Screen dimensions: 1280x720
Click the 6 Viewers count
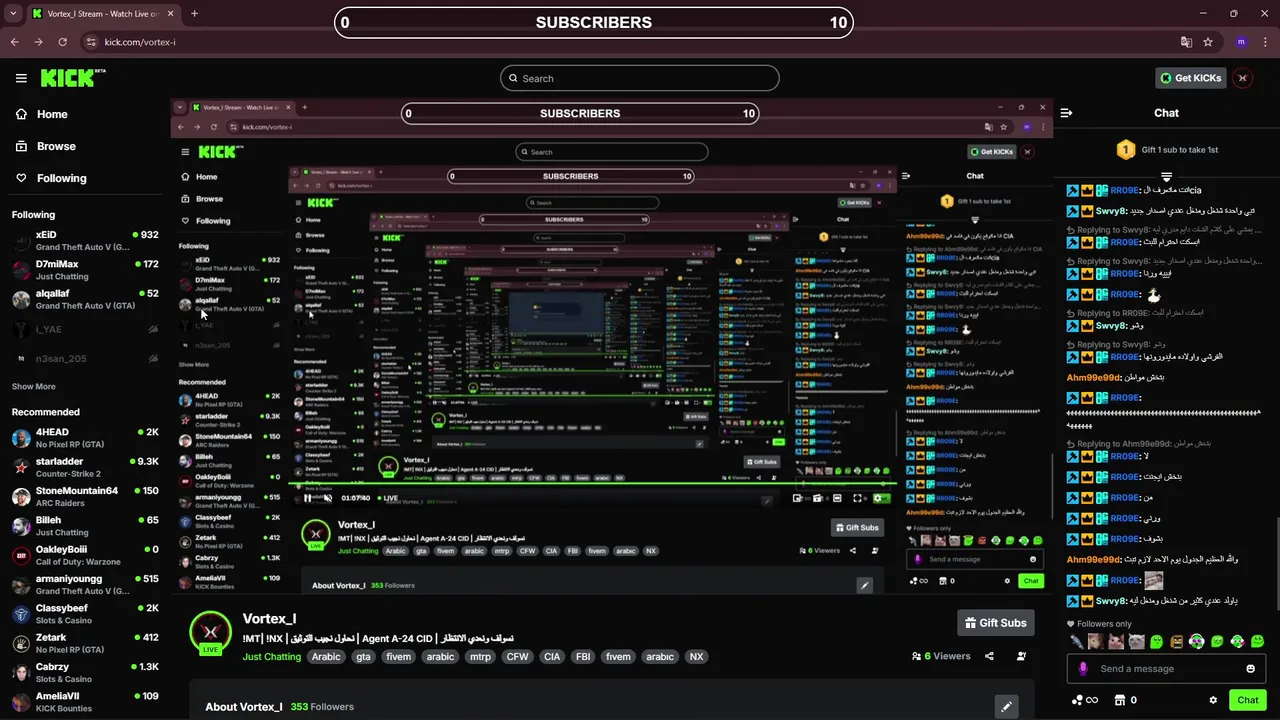pyautogui.click(x=942, y=656)
